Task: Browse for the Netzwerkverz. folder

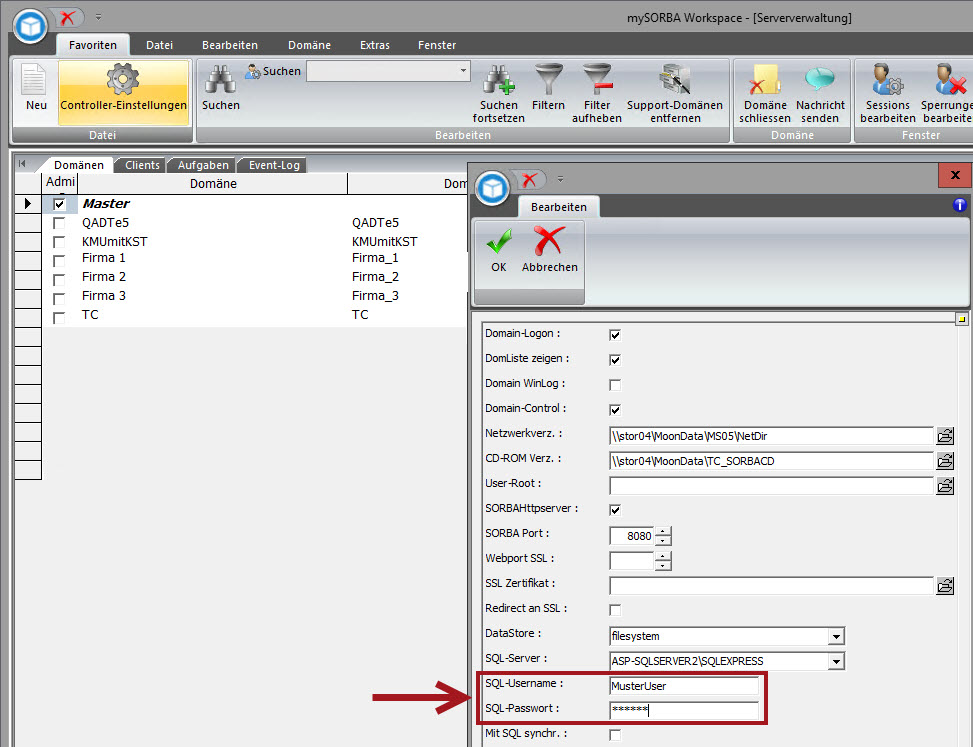Action: [944, 436]
